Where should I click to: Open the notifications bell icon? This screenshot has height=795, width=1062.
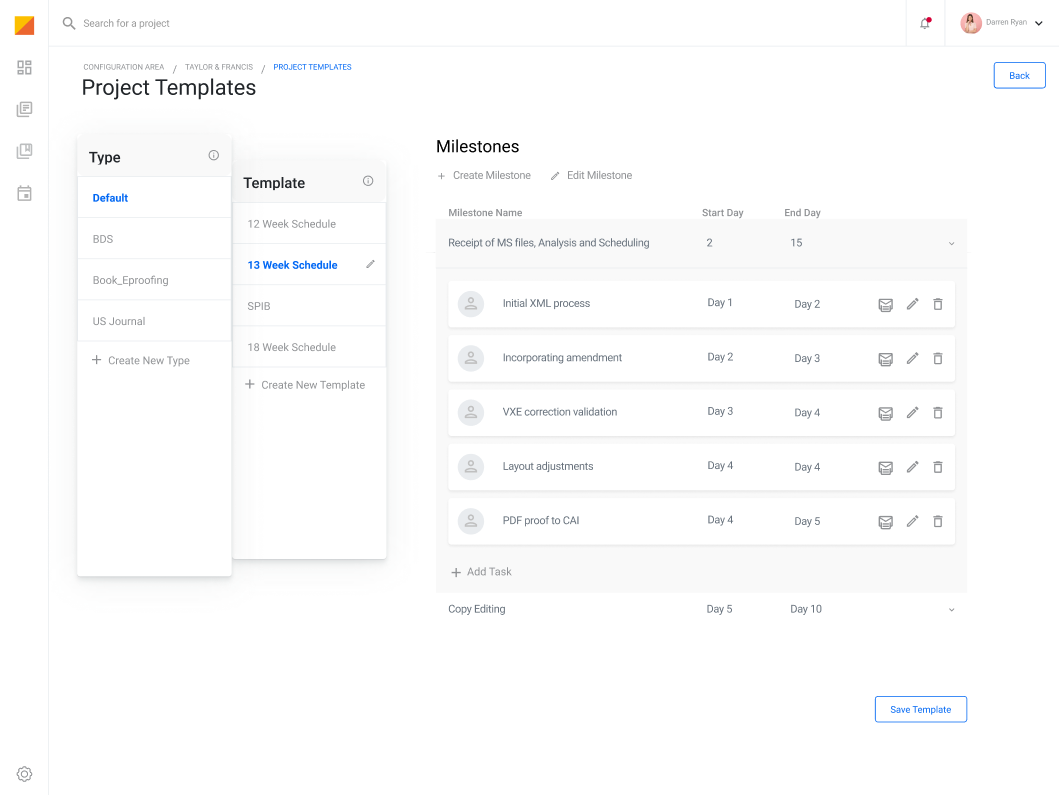pos(924,23)
